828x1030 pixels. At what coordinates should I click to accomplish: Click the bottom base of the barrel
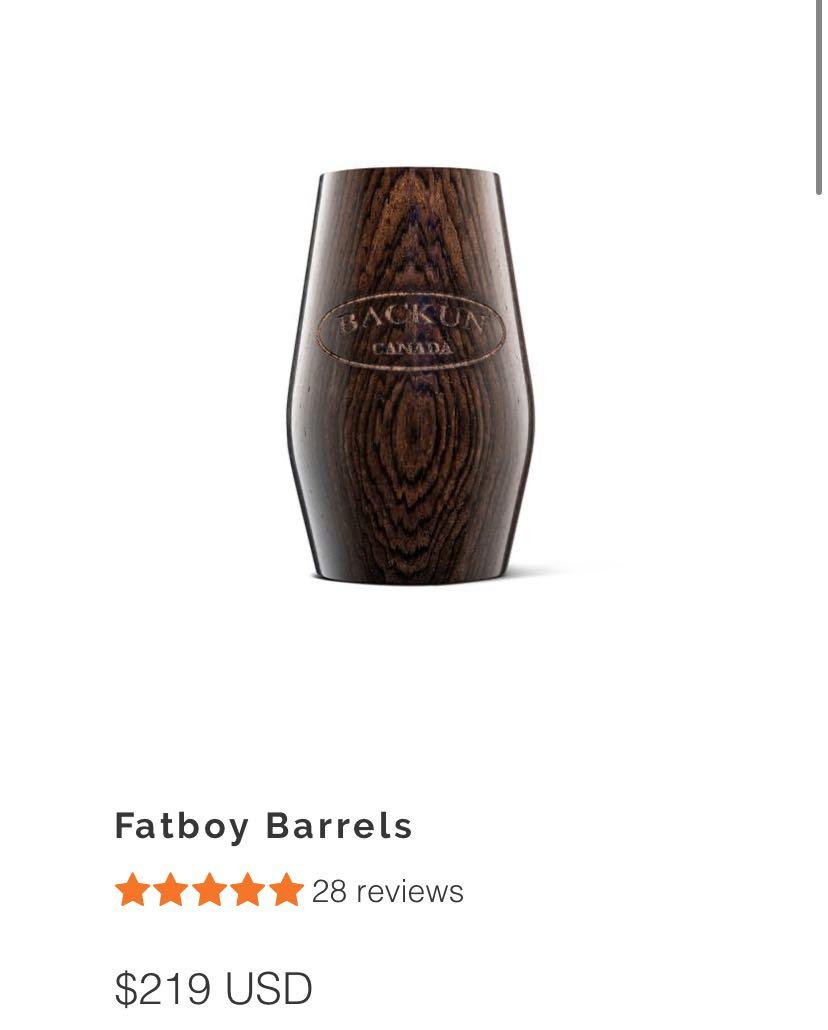(411, 574)
